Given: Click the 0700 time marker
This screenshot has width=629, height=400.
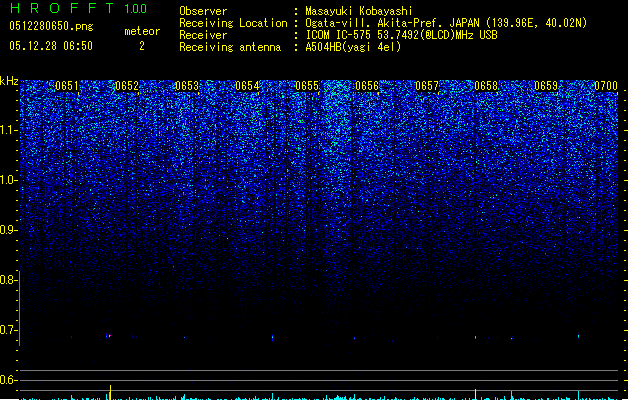Looking at the screenshot, I should [x=606, y=86].
